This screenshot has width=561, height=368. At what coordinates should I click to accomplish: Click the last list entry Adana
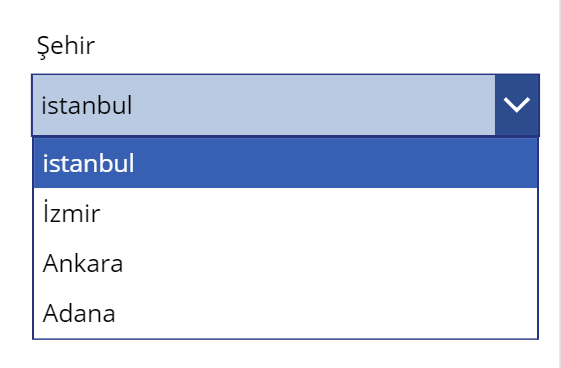285,313
